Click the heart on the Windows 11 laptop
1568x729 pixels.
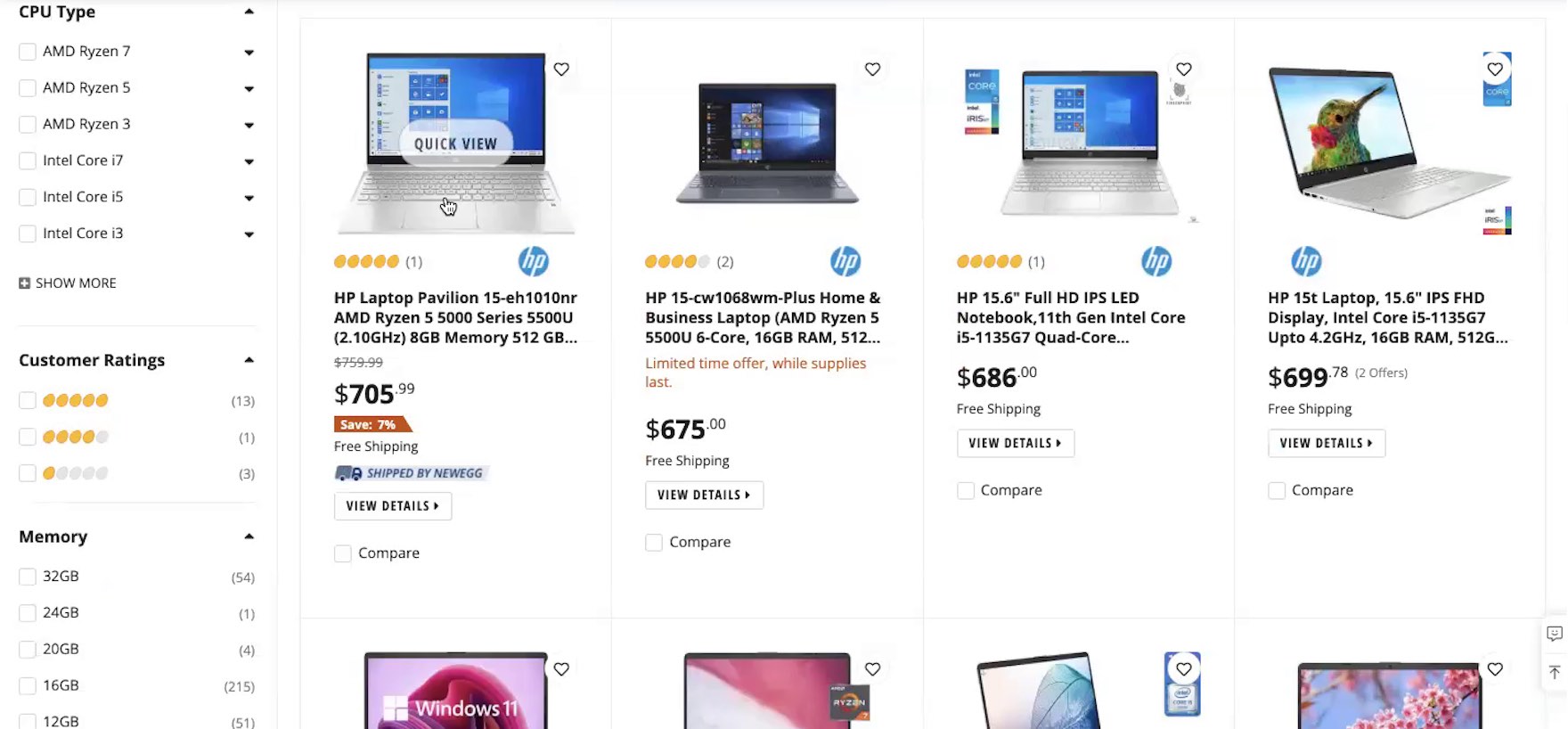click(x=561, y=668)
